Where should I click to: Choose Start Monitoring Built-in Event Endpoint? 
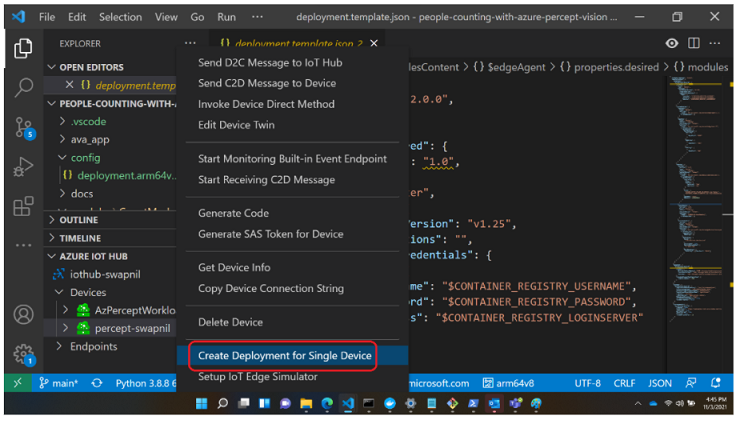(293, 159)
